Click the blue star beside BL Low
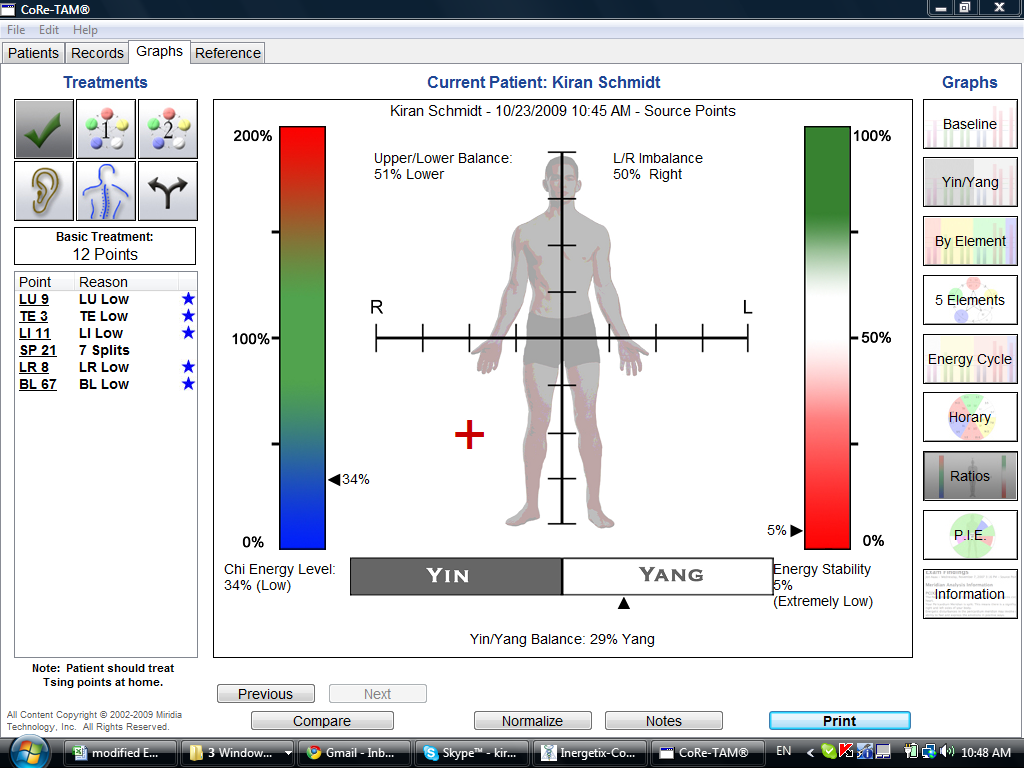This screenshot has width=1024, height=768. (x=188, y=384)
